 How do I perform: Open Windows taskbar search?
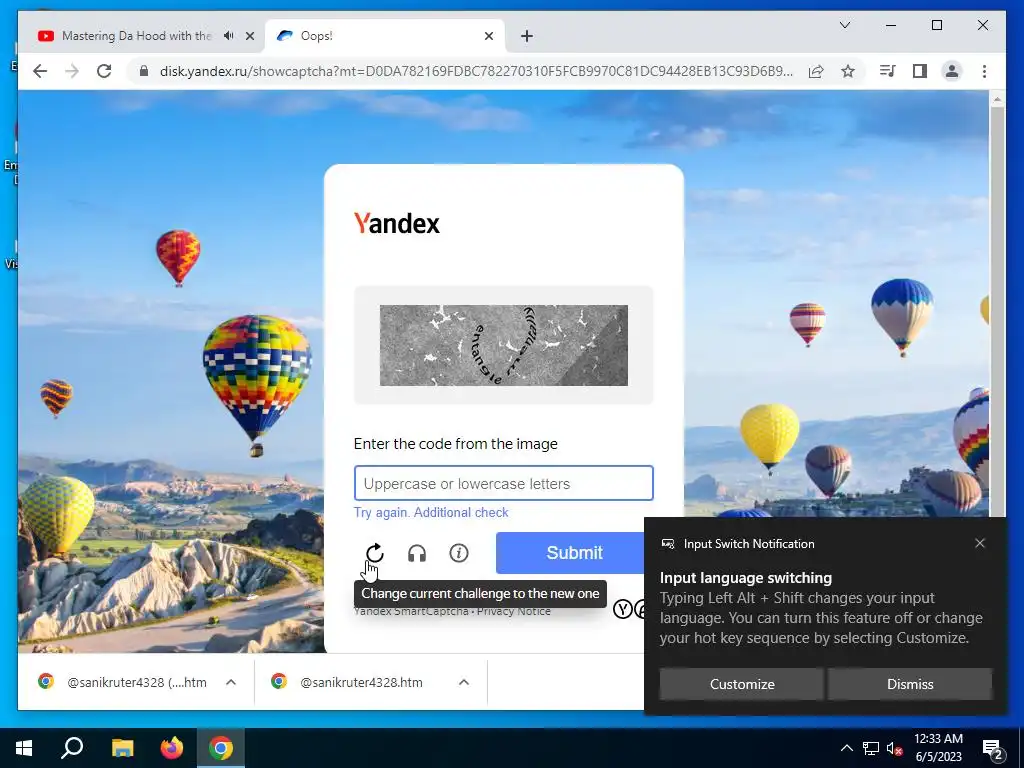pyautogui.click(x=72, y=748)
